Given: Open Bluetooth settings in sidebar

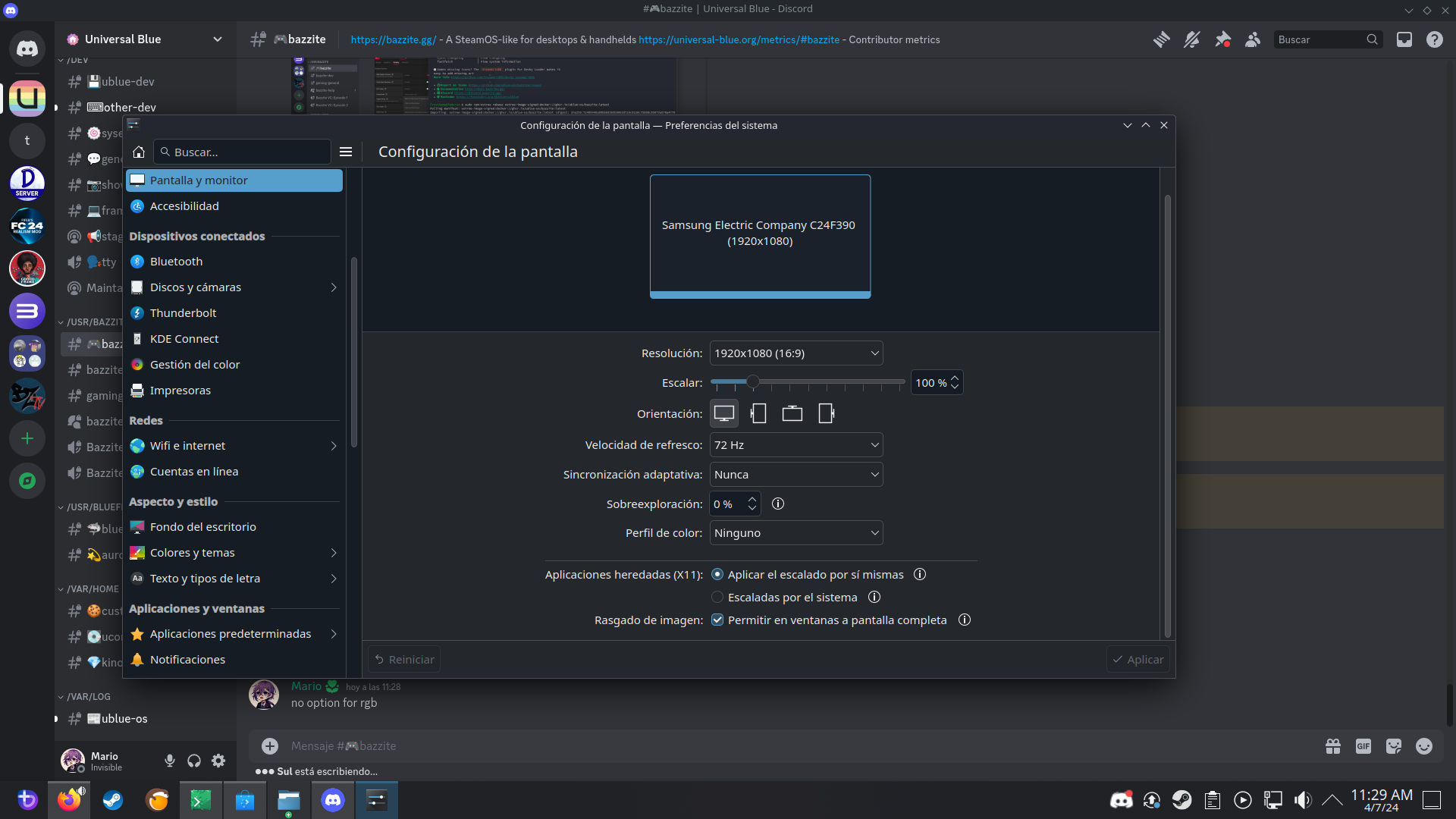Looking at the screenshot, I should click(176, 262).
